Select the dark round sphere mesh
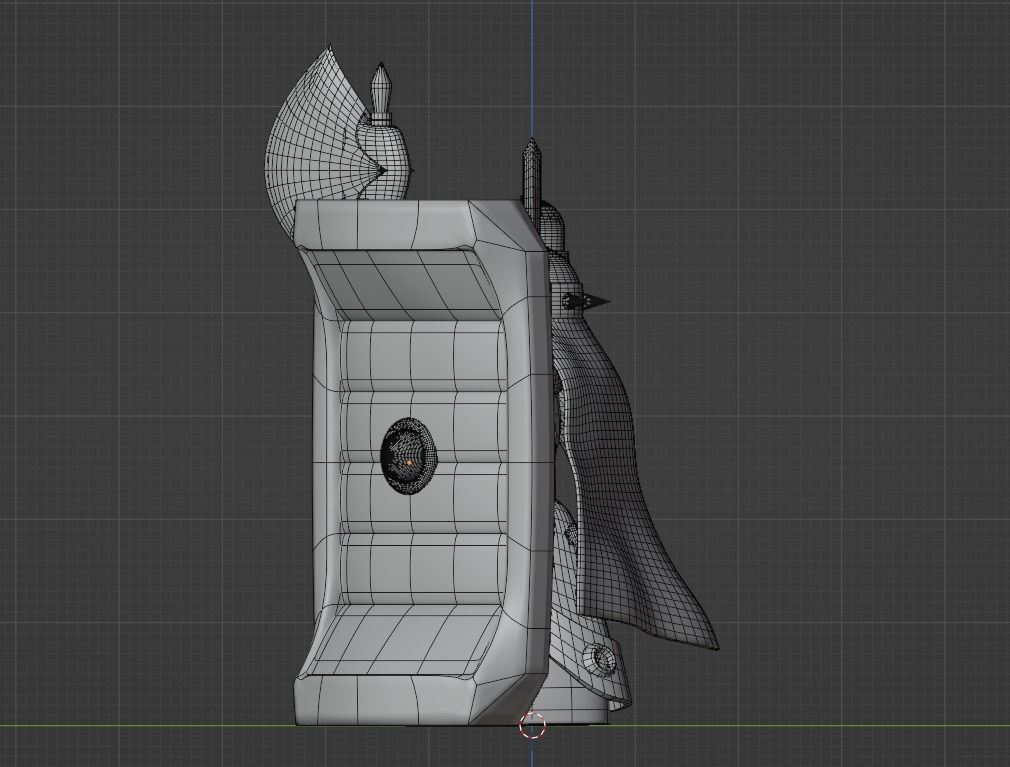 (x=409, y=457)
